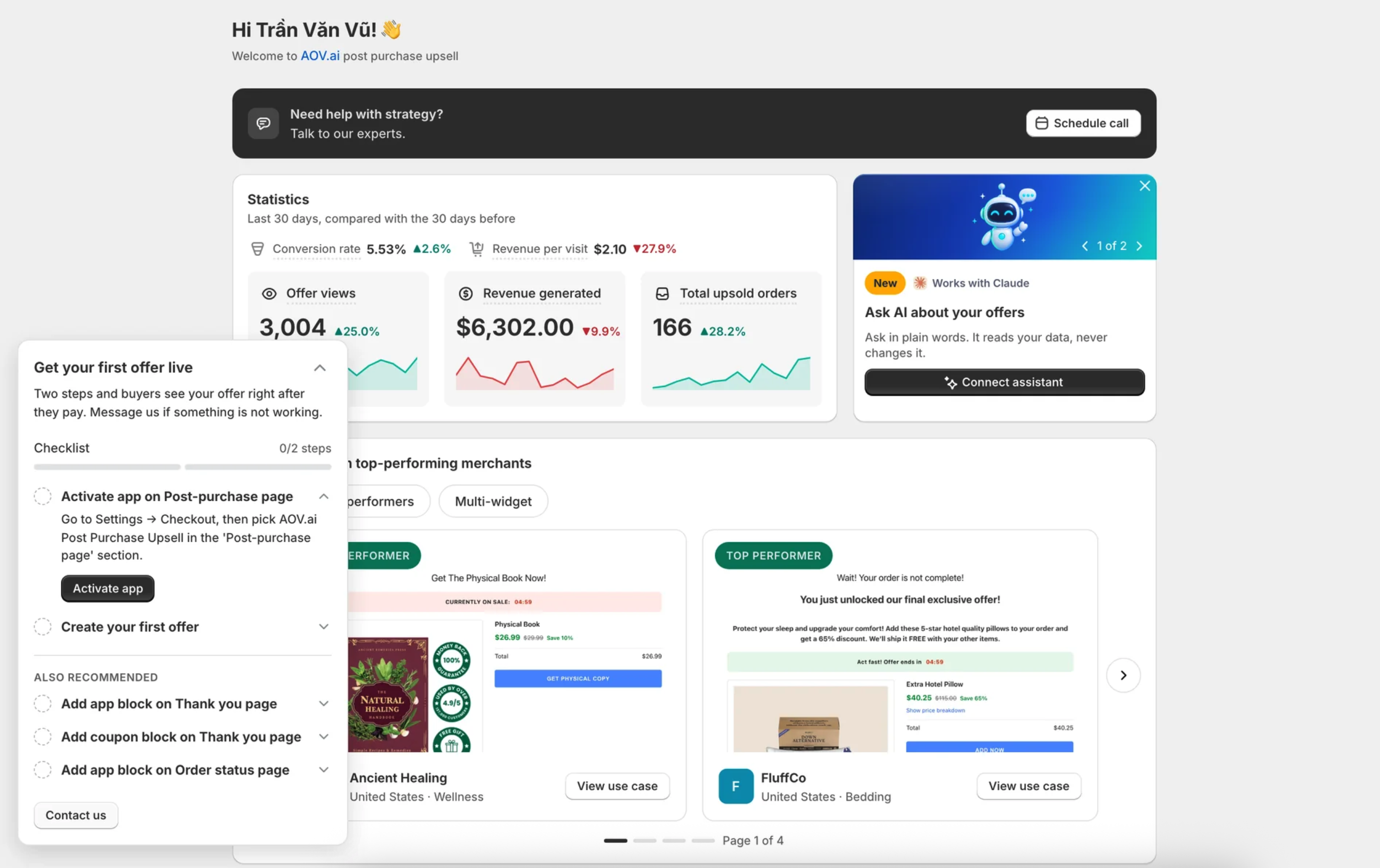Click the TOP PERFORMER badge on FluffCo card
Viewport: 1380px width, 868px height.
pos(773,556)
